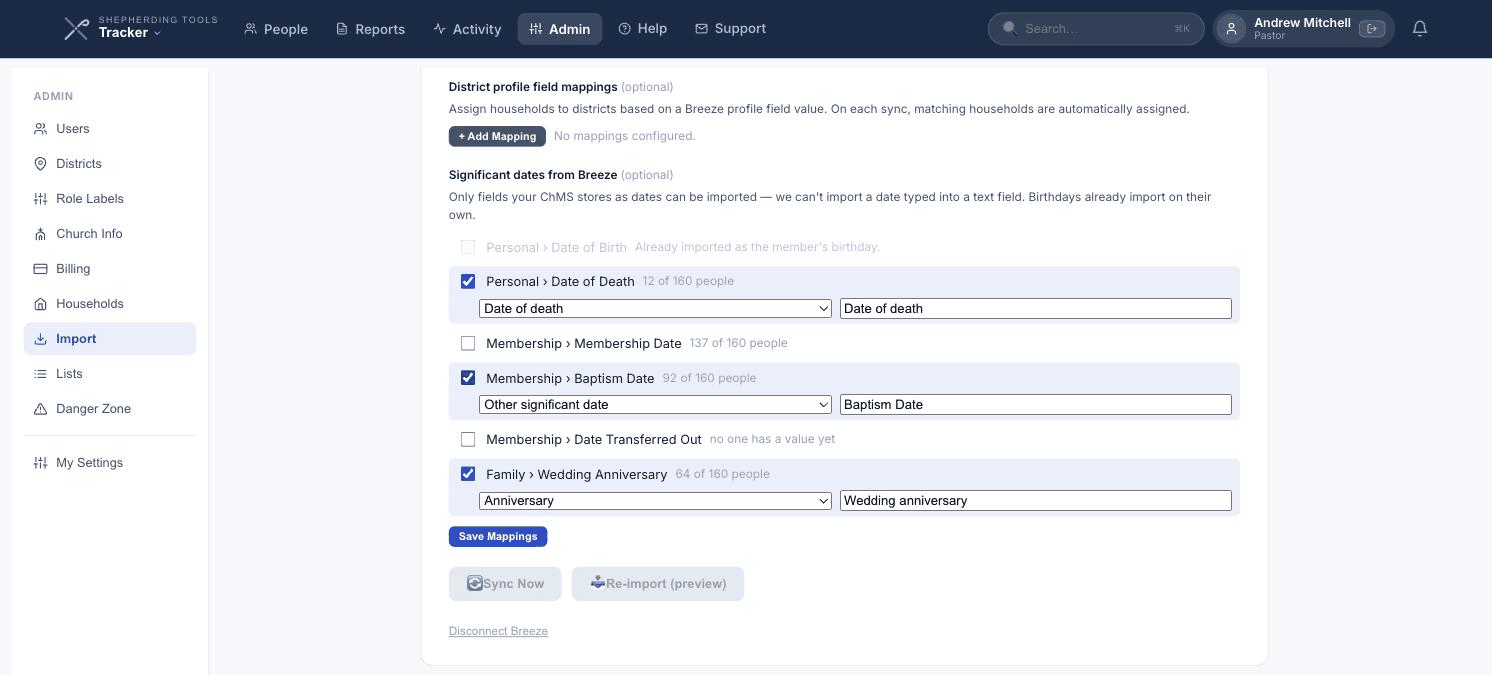Click the disabled Date of Birth checkbox

pyautogui.click(x=468, y=247)
